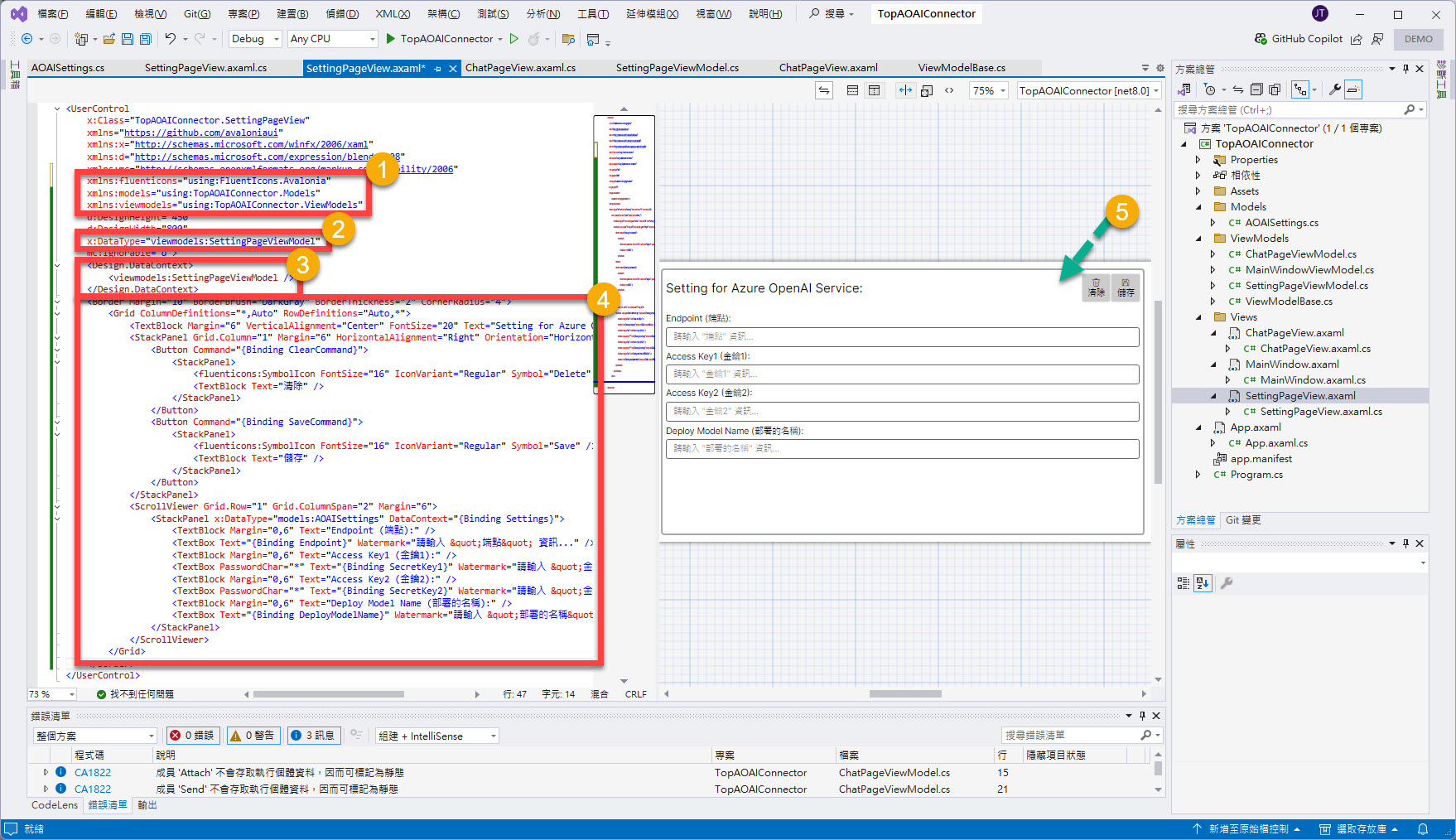The image size is (1456, 840).
Task: Click the 清除 button in designer preview
Action: [x=1096, y=287]
